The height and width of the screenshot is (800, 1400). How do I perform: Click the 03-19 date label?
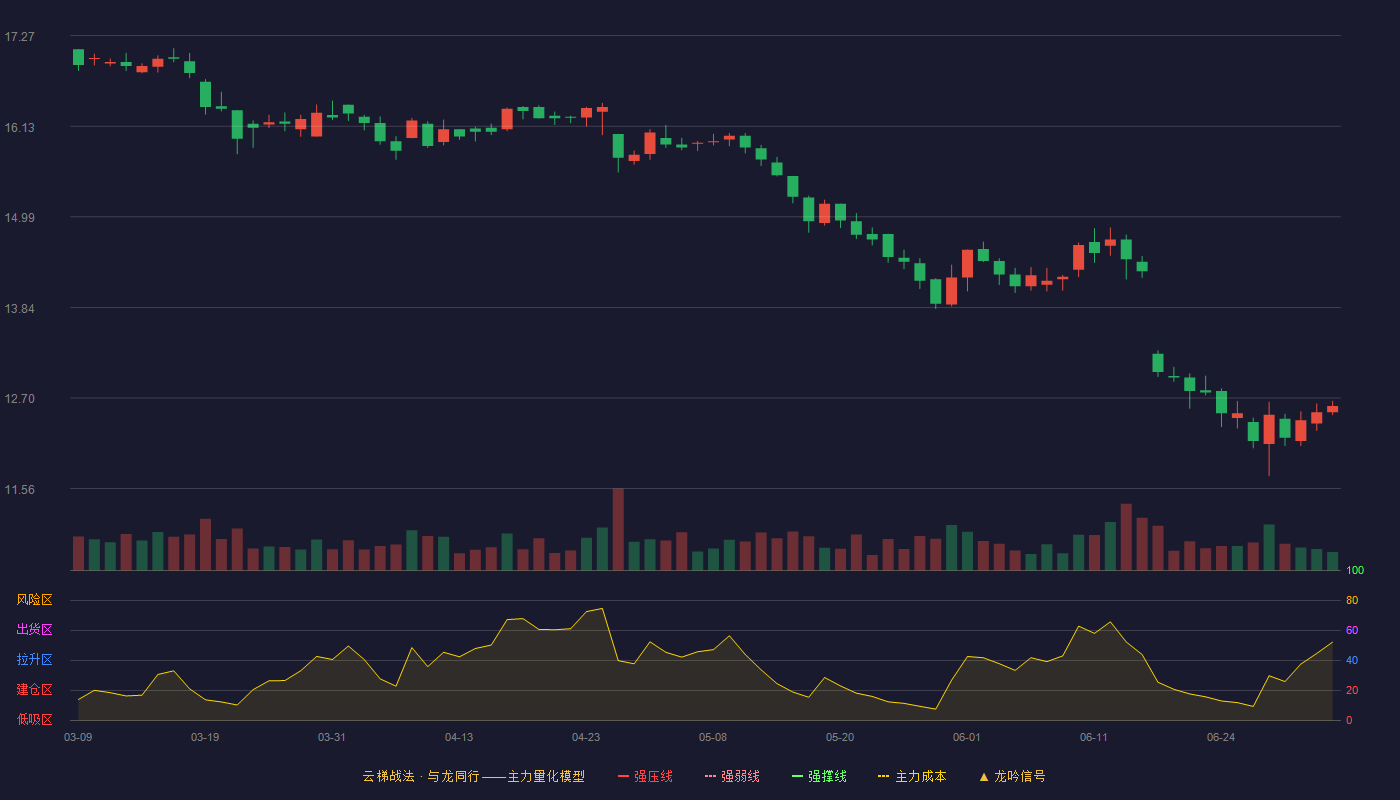(205, 737)
